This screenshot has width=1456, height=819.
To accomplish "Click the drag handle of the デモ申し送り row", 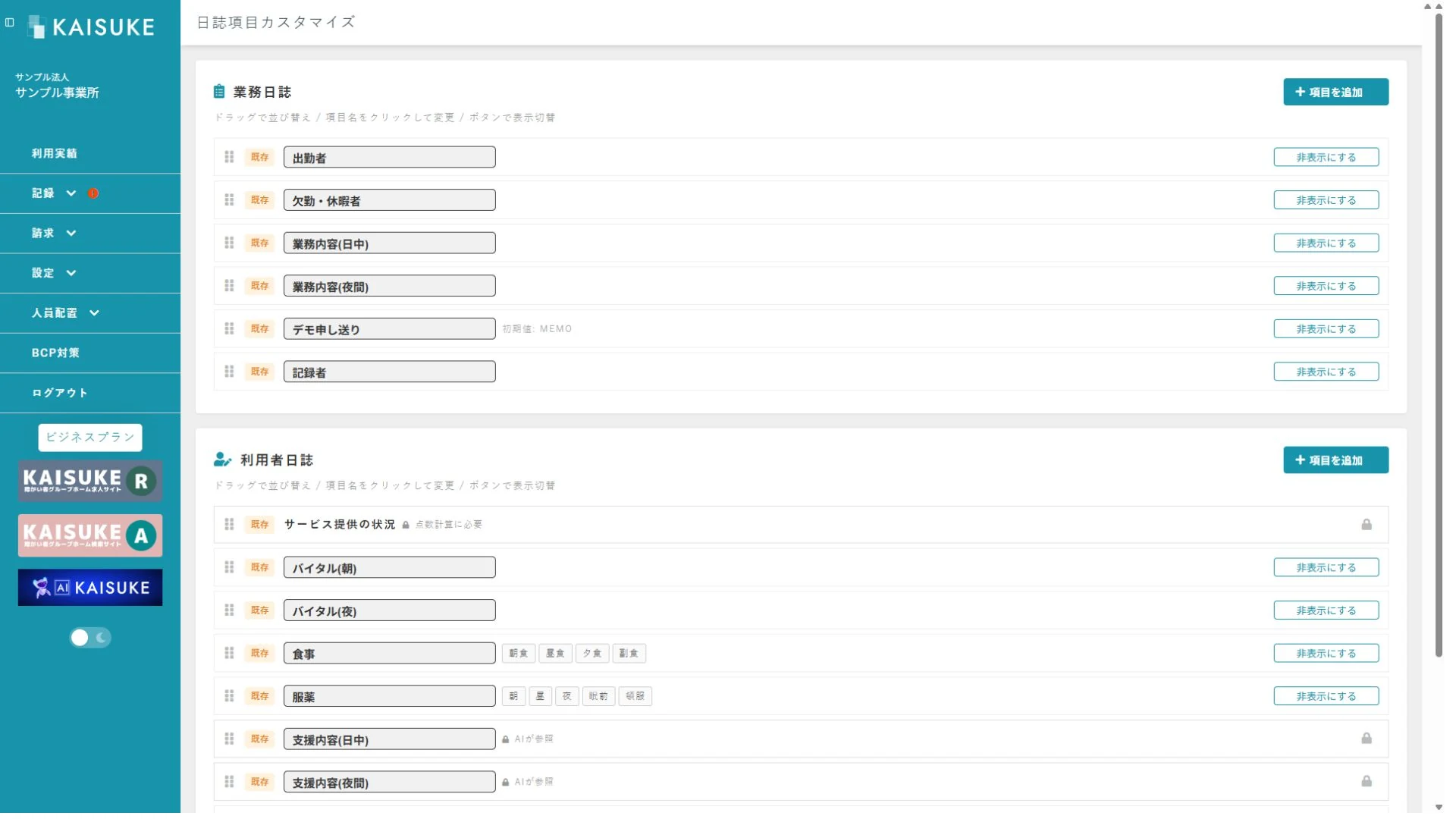I will (229, 328).
